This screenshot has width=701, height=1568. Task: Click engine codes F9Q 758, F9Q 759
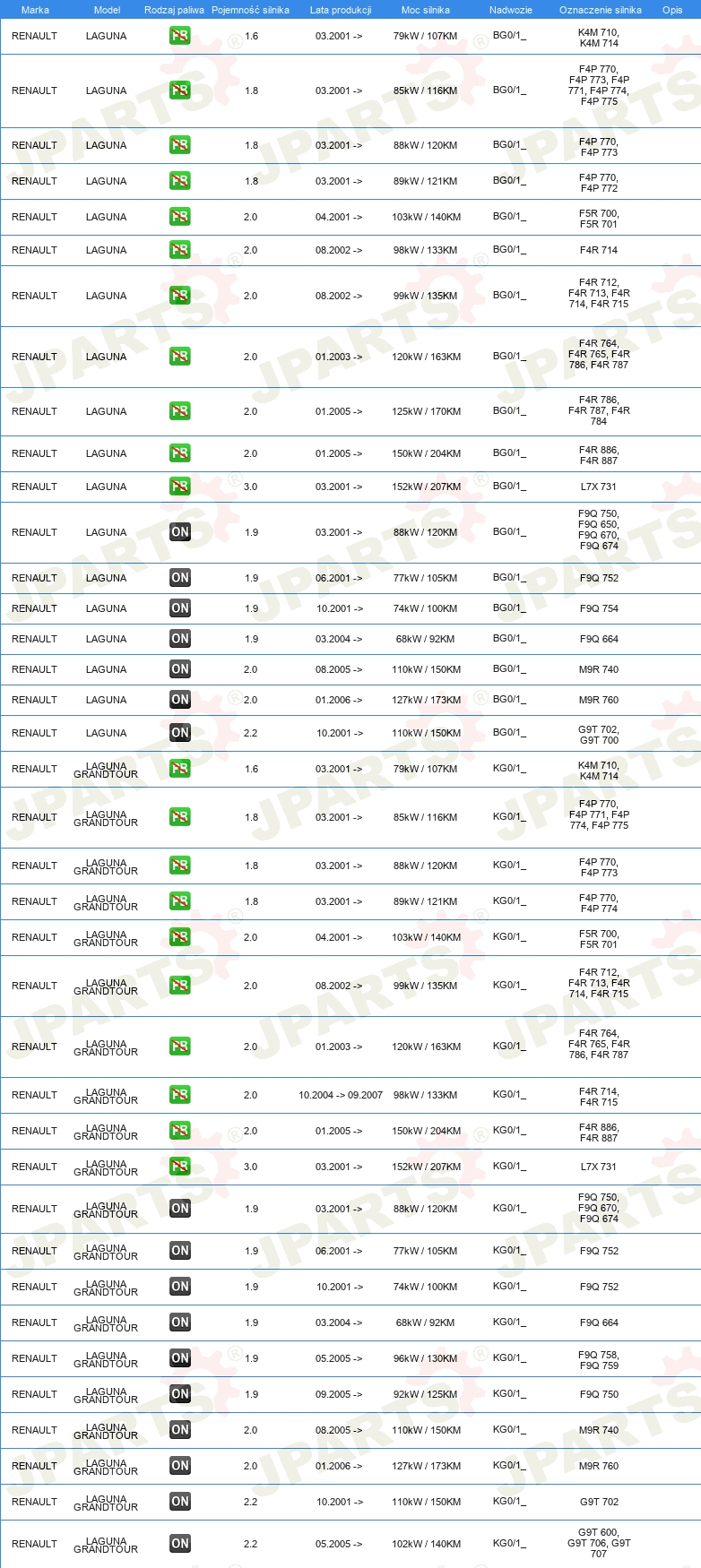pos(599,1360)
